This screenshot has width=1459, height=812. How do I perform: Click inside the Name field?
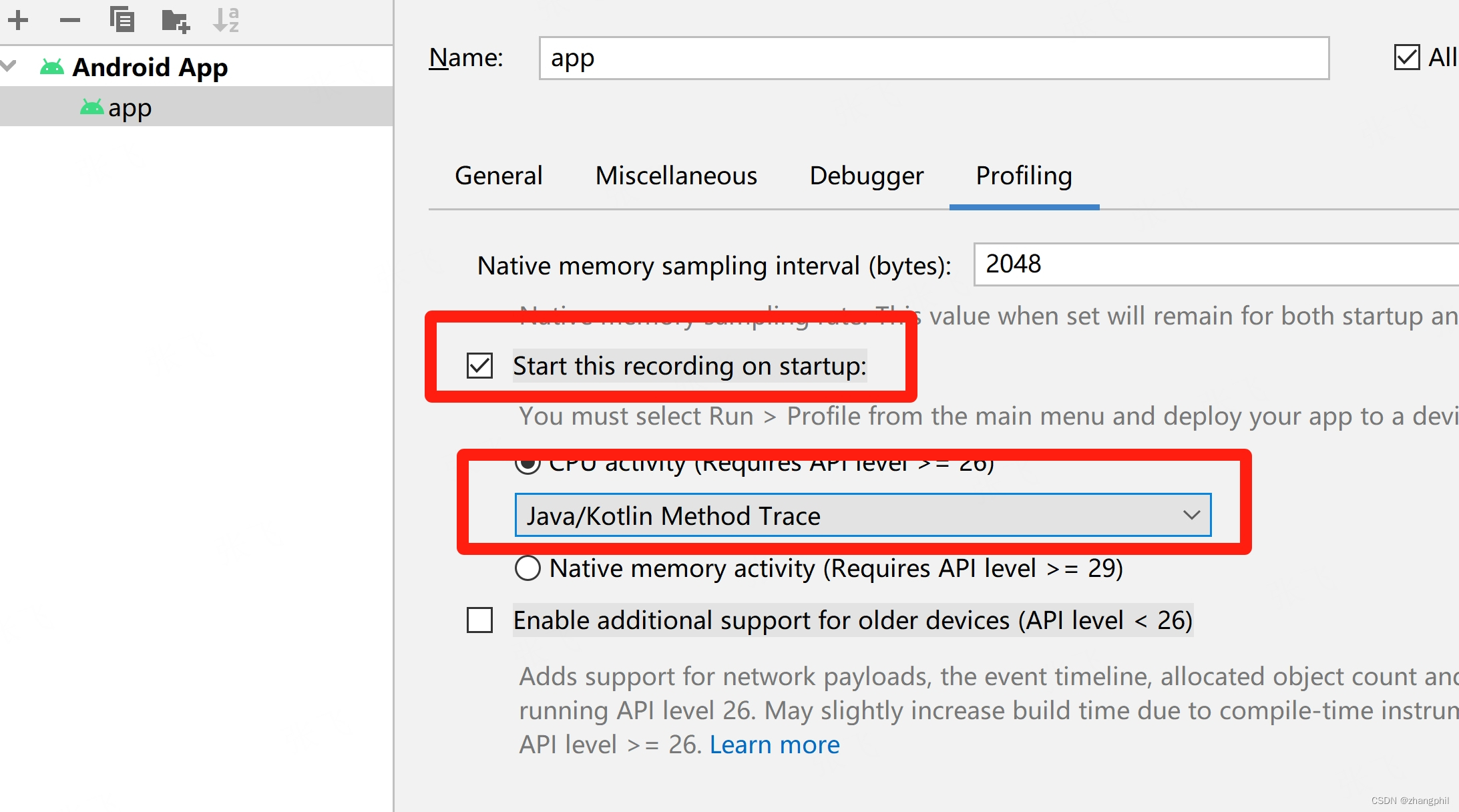pyautogui.click(x=933, y=58)
